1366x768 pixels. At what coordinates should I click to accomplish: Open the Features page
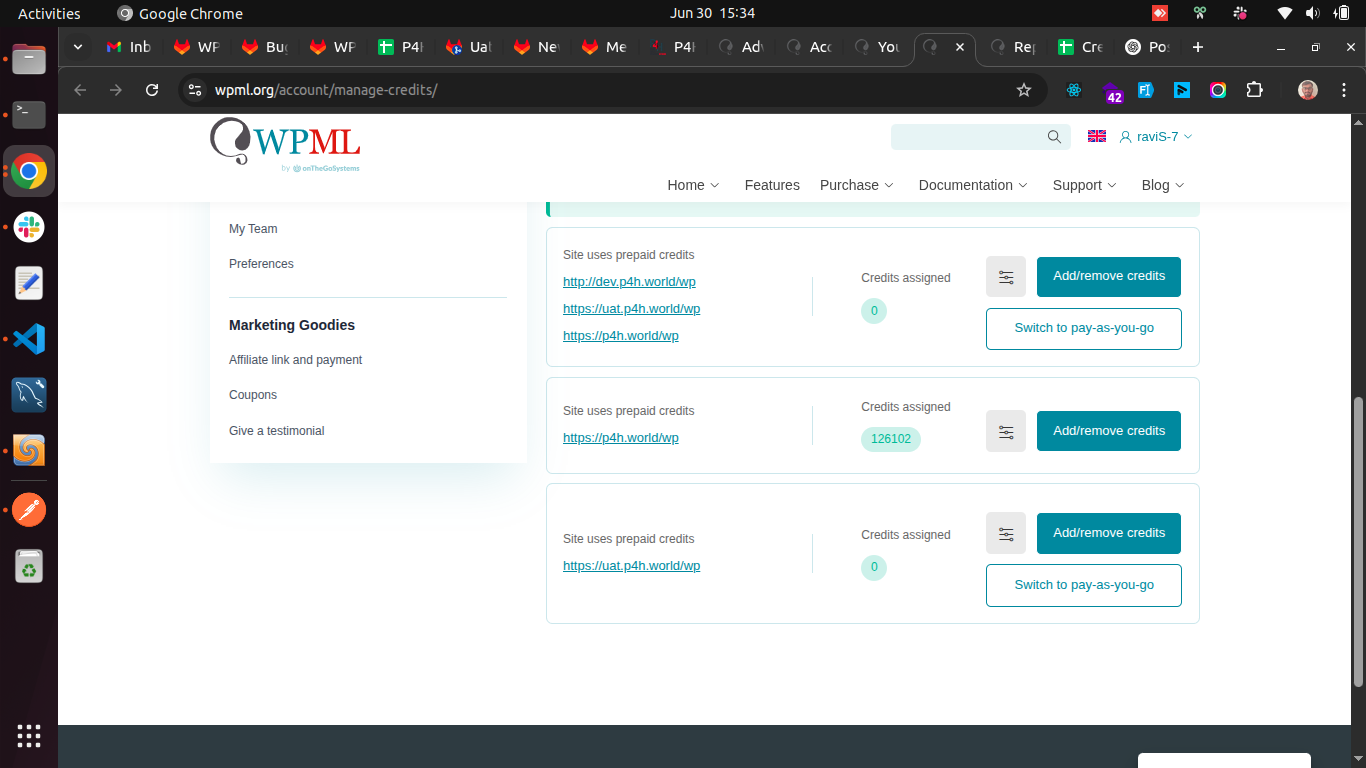tap(772, 185)
